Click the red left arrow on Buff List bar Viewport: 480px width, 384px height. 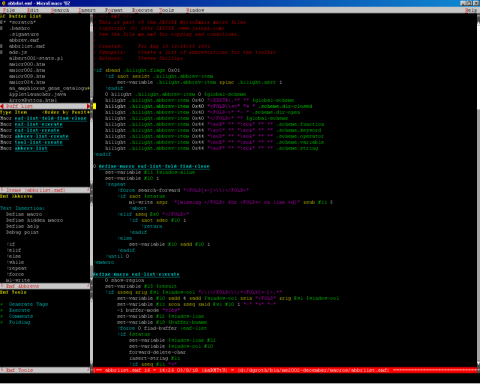click(x=2, y=106)
